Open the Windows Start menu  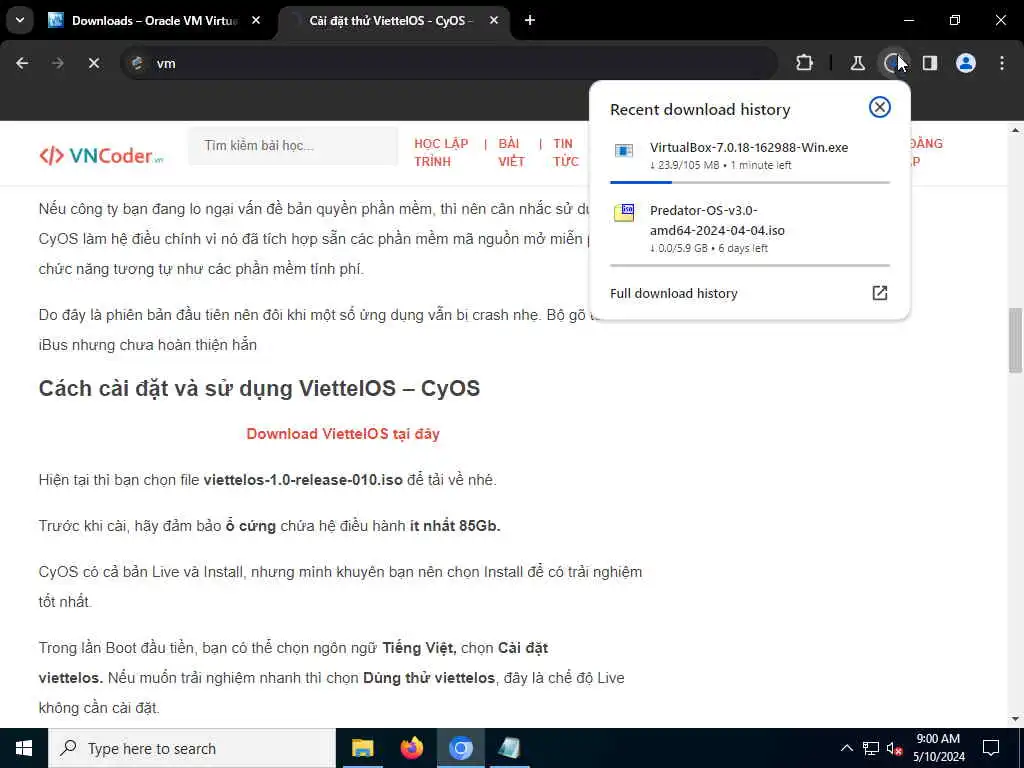coord(24,748)
